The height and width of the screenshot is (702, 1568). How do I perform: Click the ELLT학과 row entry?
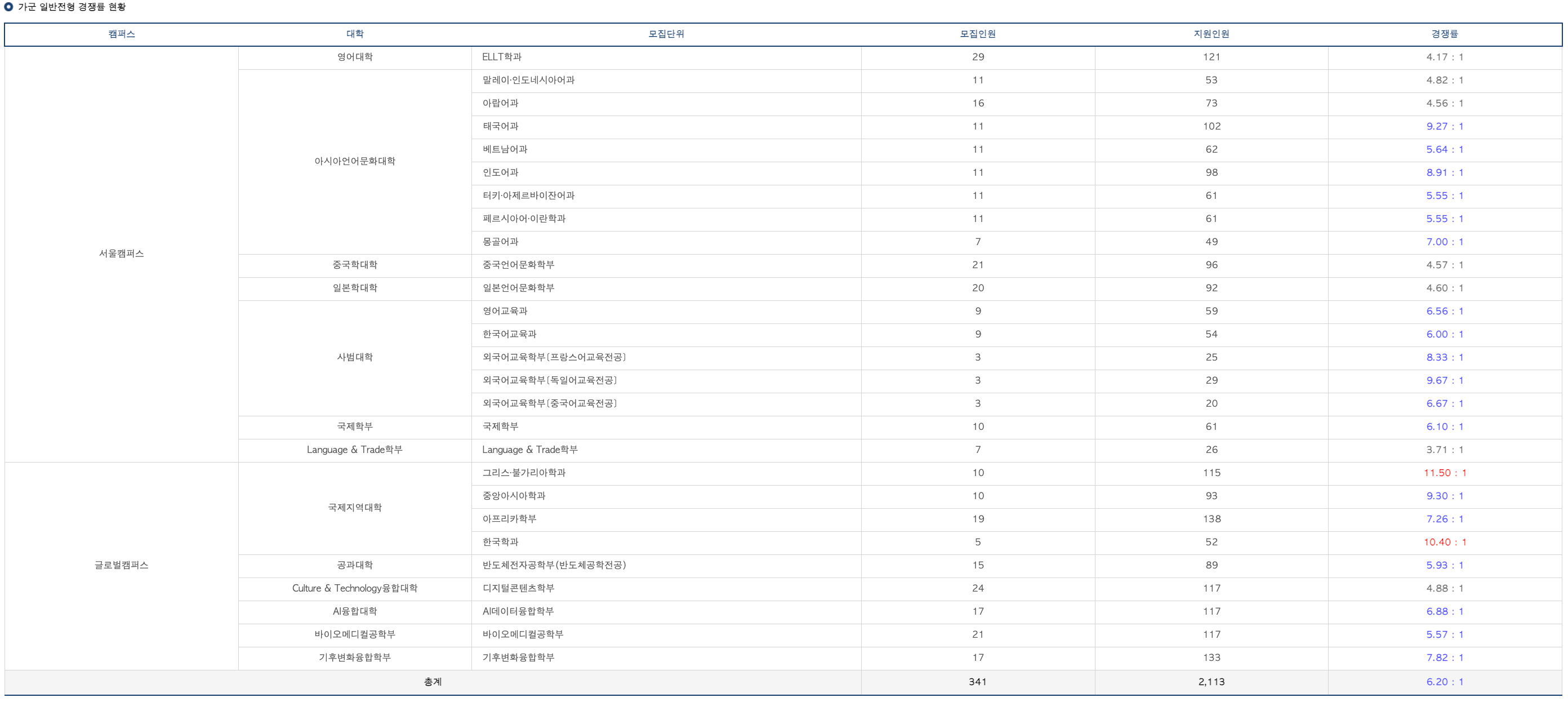pyautogui.click(x=502, y=57)
